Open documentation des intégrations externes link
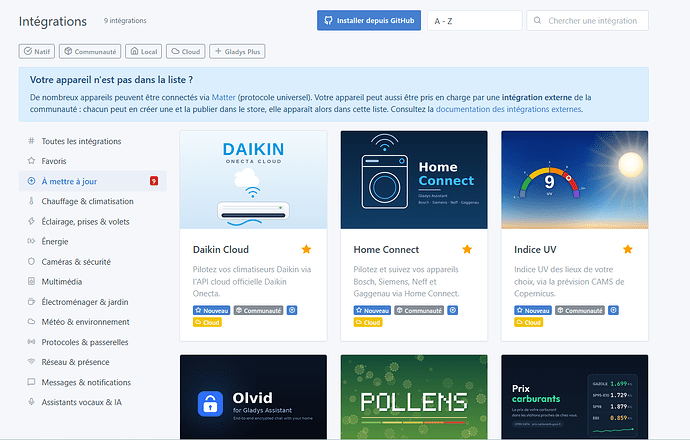This screenshot has height=440, width=690. click(x=509, y=109)
